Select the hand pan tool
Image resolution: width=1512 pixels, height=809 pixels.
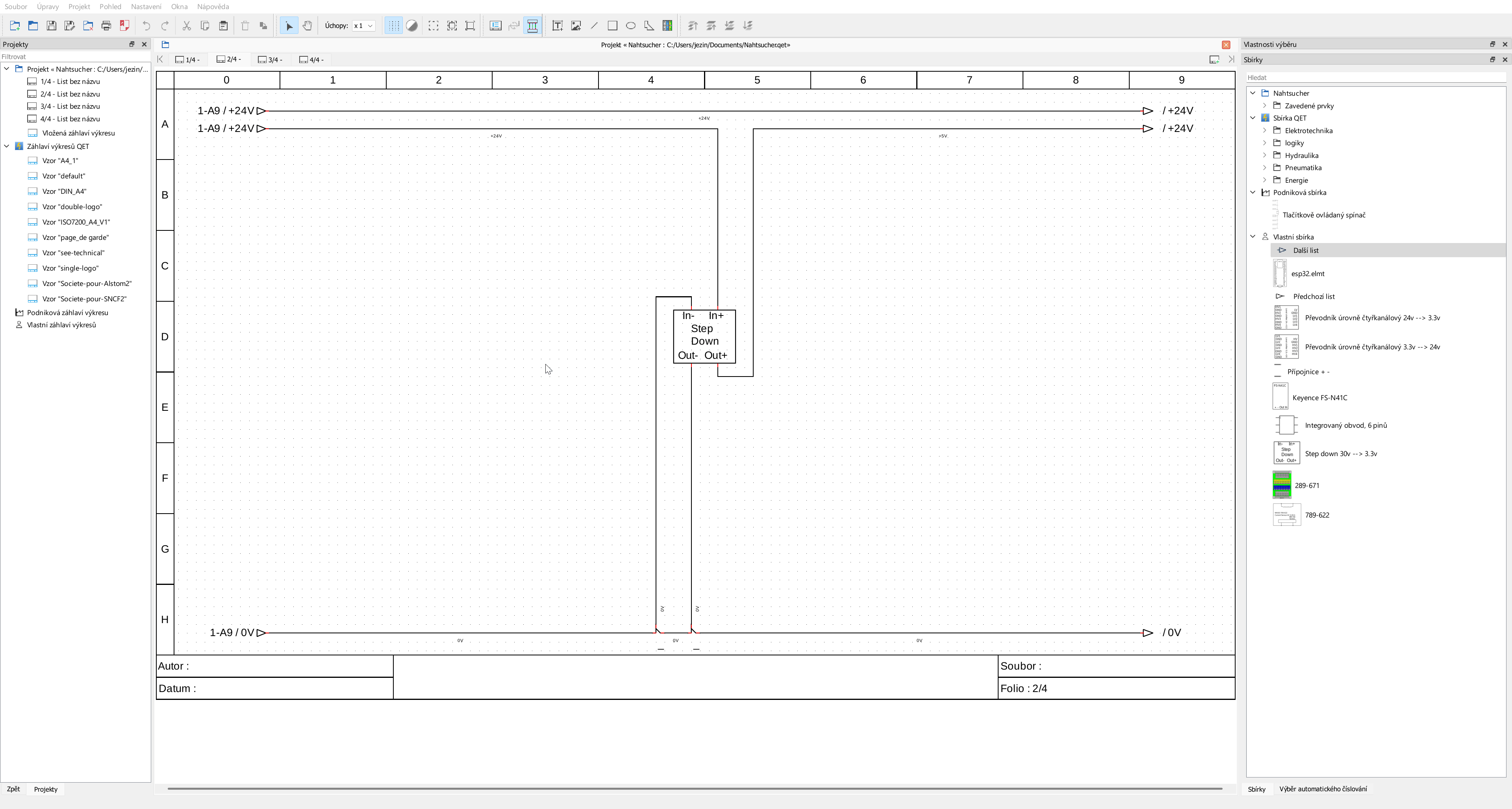click(307, 26)
